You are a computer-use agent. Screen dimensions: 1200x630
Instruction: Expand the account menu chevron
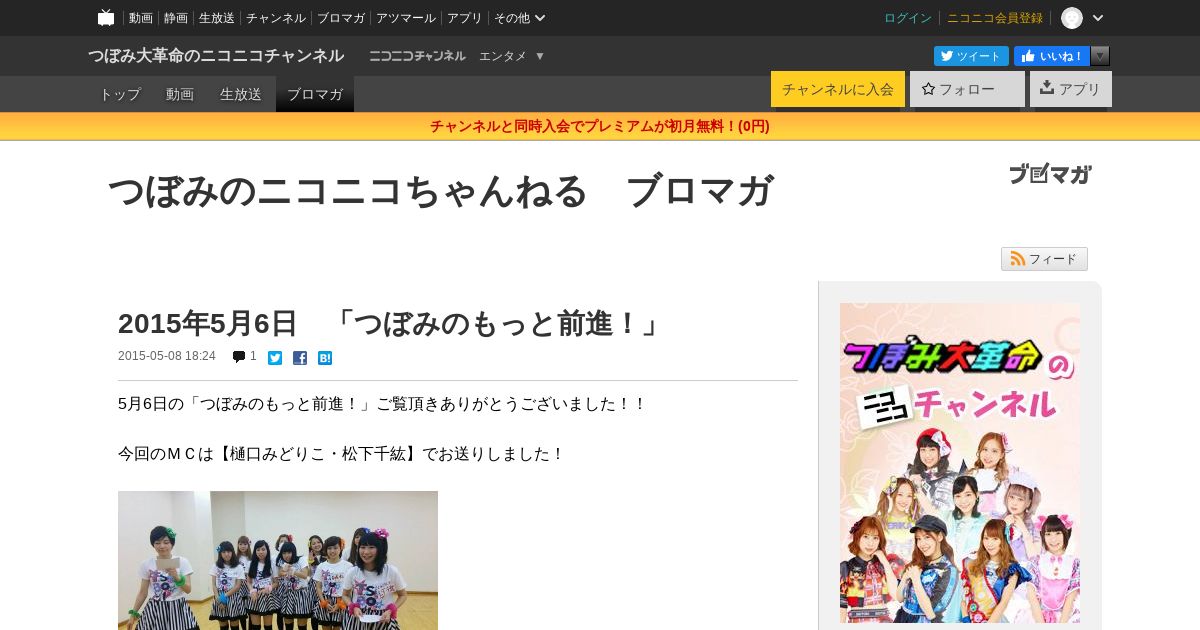pyautogui.click(x=1098, y=18)
